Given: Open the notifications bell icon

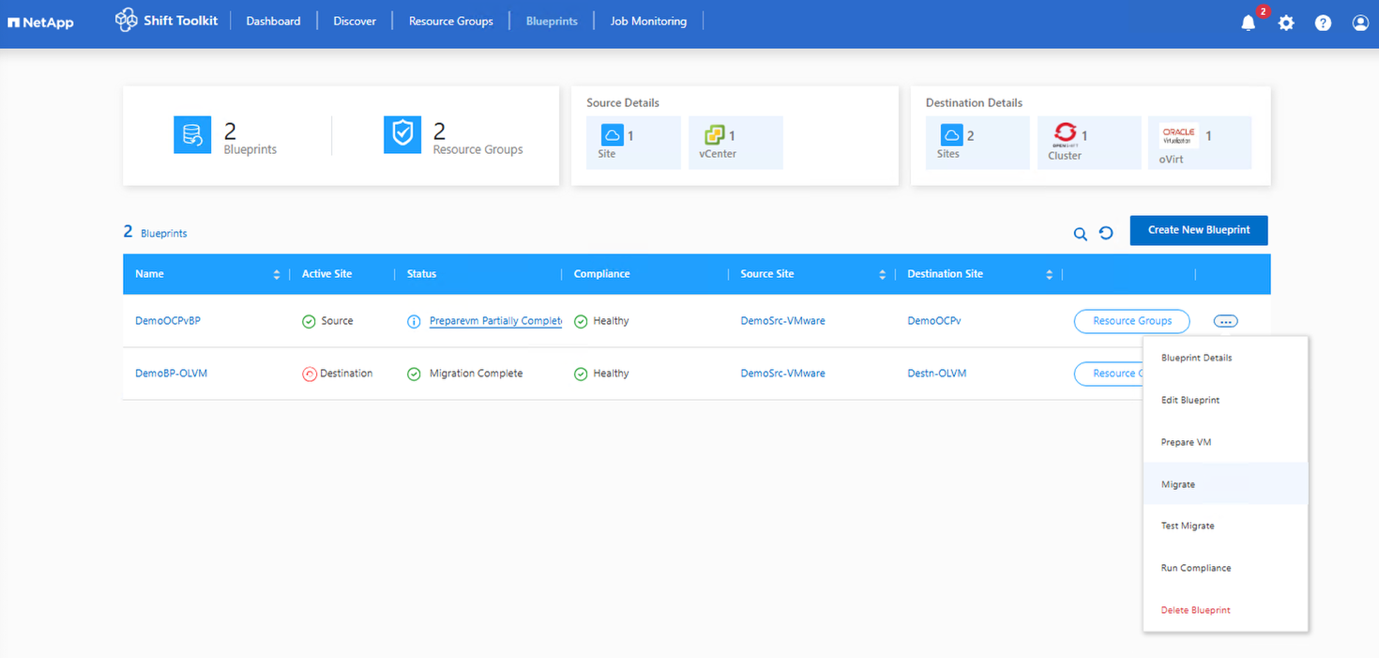Looking at the screenshot, I should click(1248, 23).
